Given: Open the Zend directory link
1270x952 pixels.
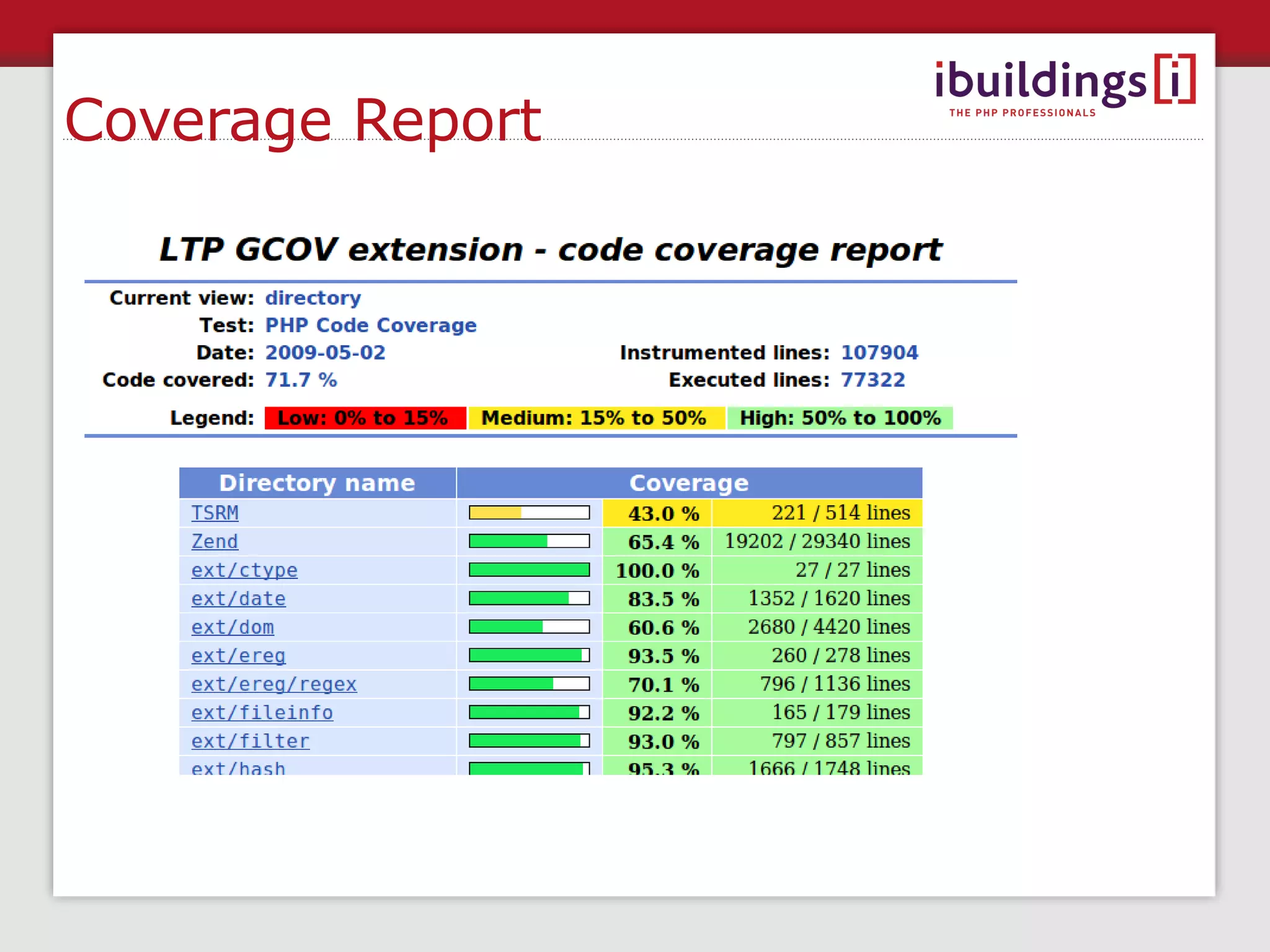Looking at the screenshot, I should (x=215, y=542).
